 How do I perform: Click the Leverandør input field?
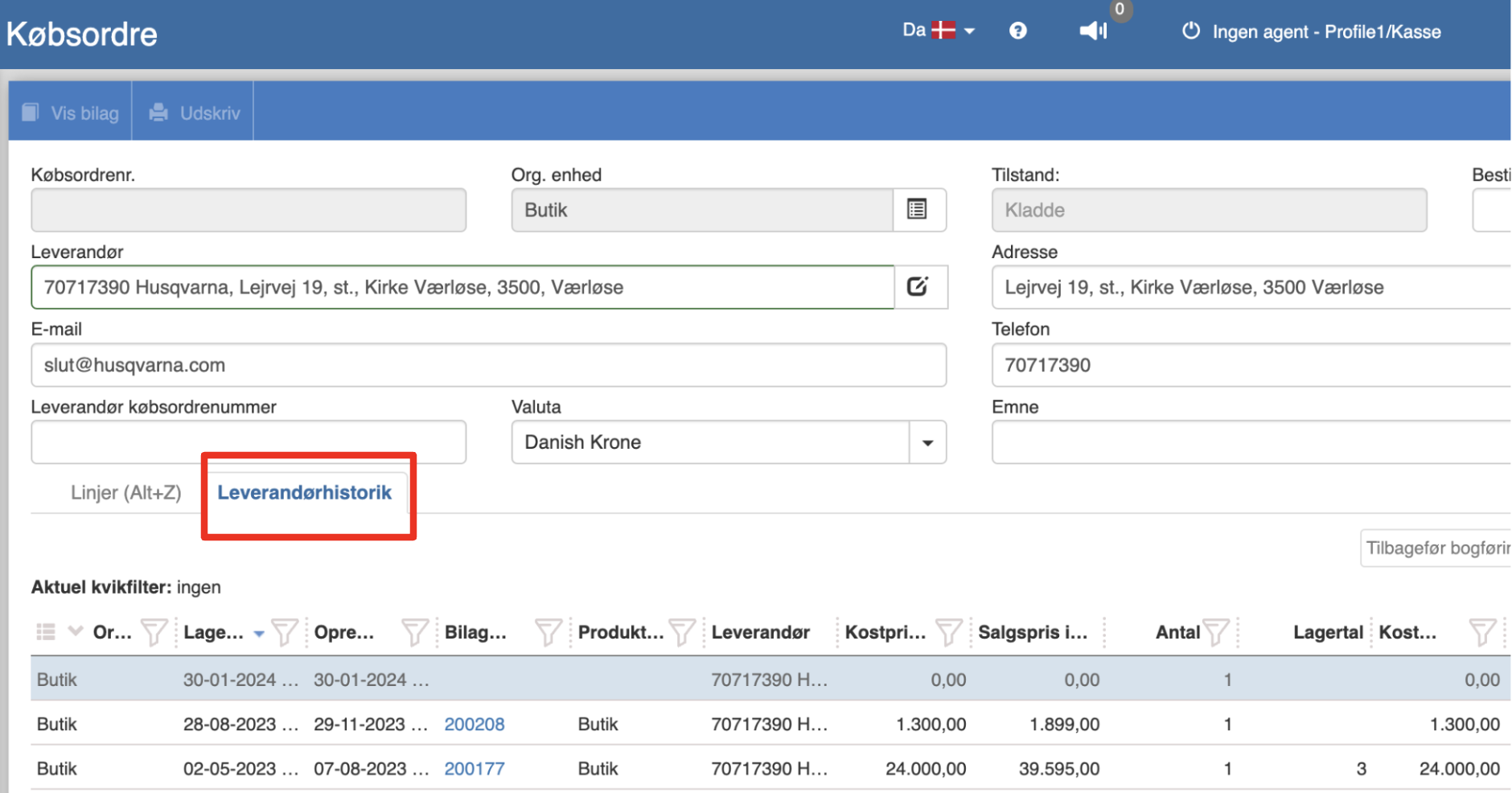coord(462,287)
